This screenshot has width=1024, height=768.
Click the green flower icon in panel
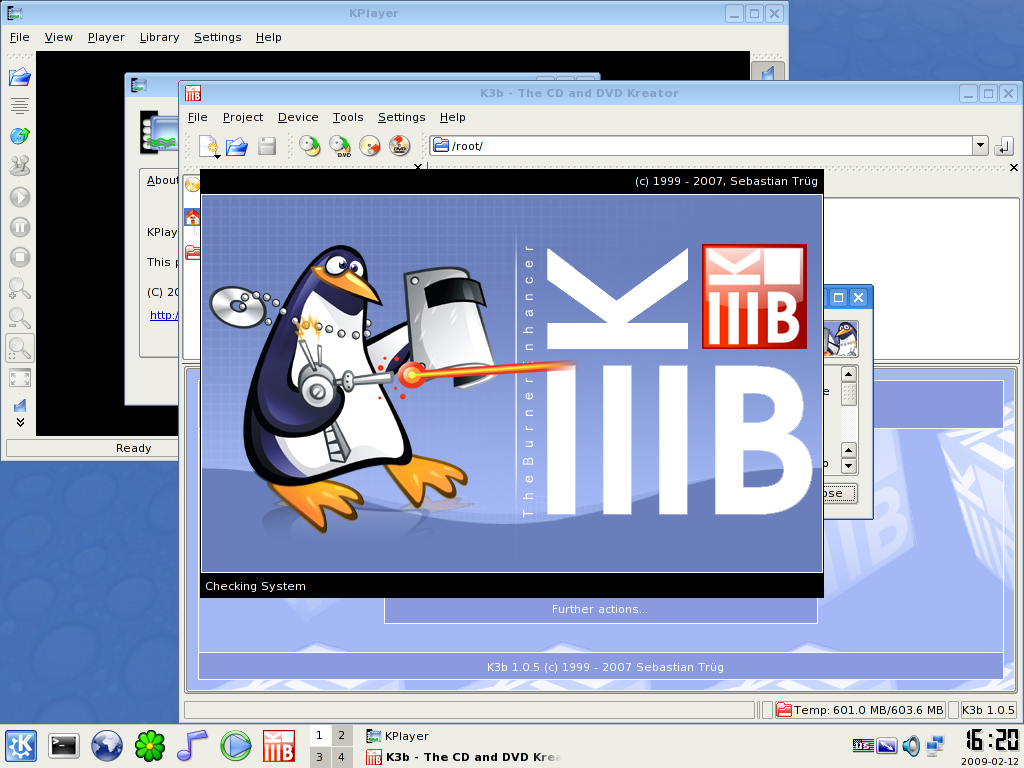[x=150, y=746]
